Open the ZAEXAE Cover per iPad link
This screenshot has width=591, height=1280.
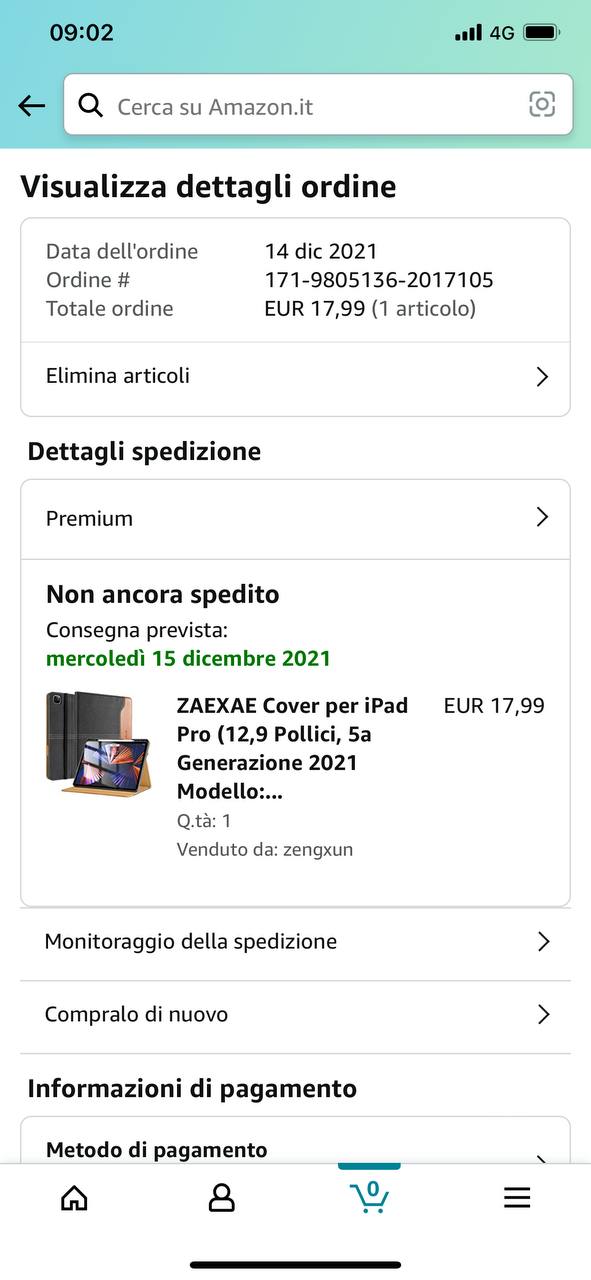(293, 748)
